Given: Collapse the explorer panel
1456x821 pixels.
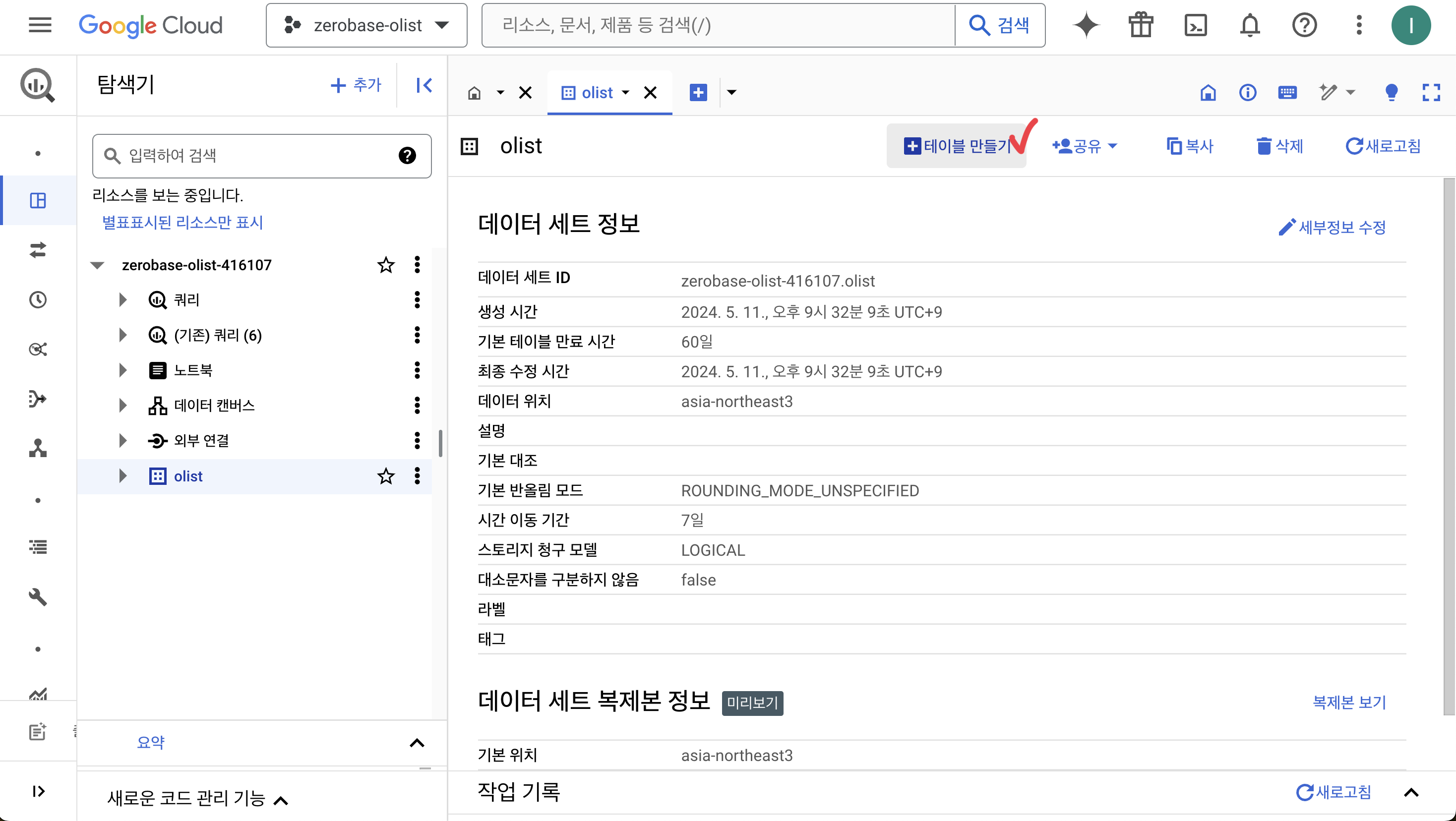Looking at the screenshot, I should click(x=424, y=85).
